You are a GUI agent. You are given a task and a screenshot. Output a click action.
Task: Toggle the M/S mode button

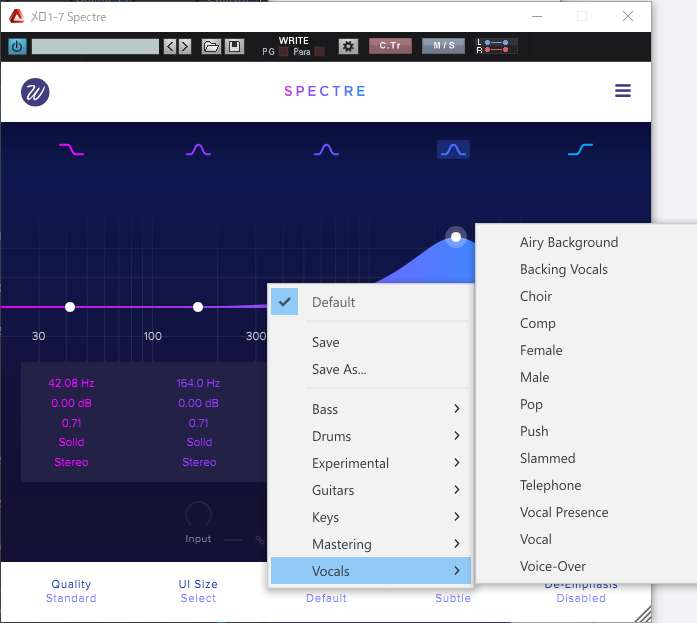pyautogui.click(x=444, y=46)
